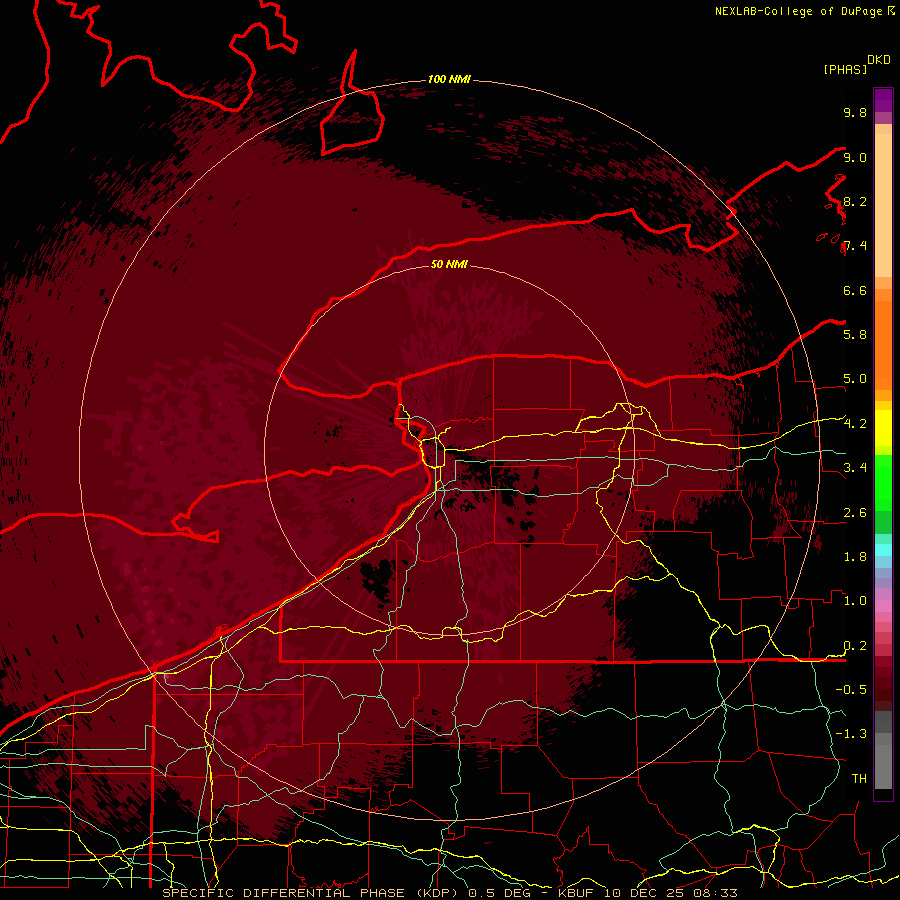
Task: Click the 100 NMI range ring label
Action: 449,79
